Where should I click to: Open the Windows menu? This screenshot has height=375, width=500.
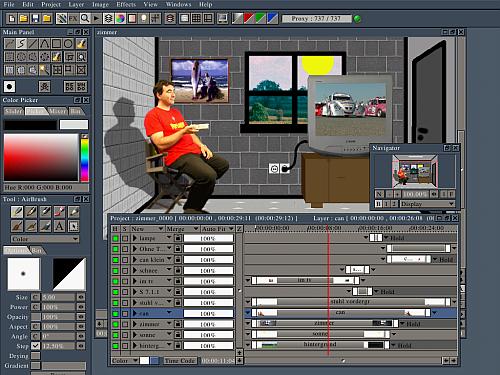tap(178, 4)
